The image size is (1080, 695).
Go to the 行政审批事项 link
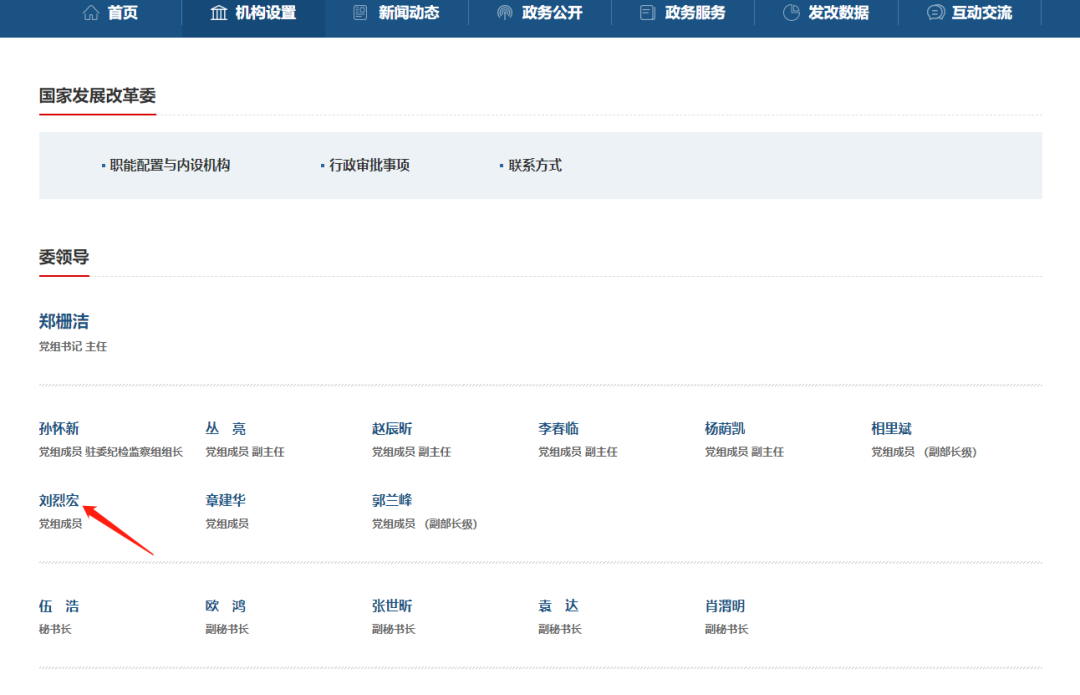point(369,165)
